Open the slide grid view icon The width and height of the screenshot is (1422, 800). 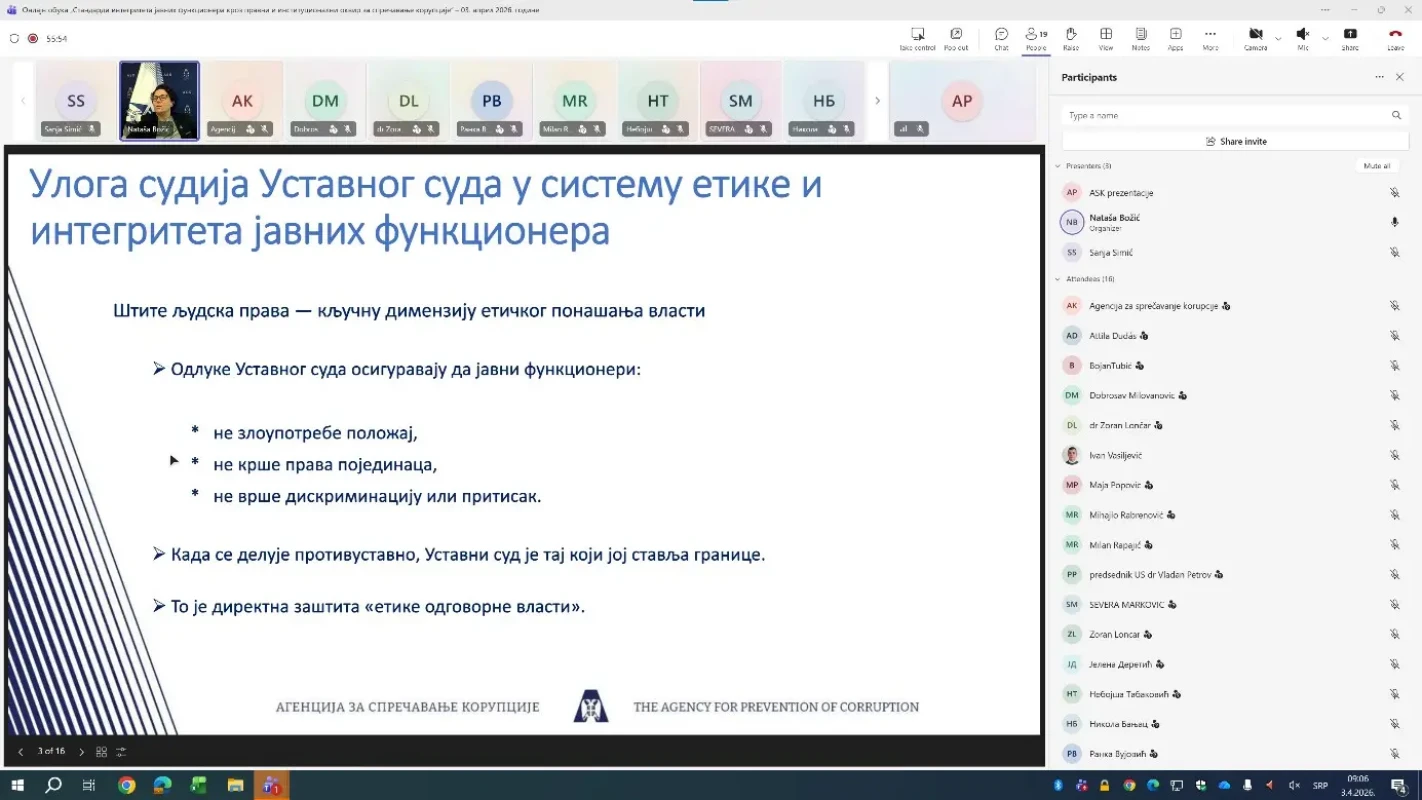pos(100,751)
